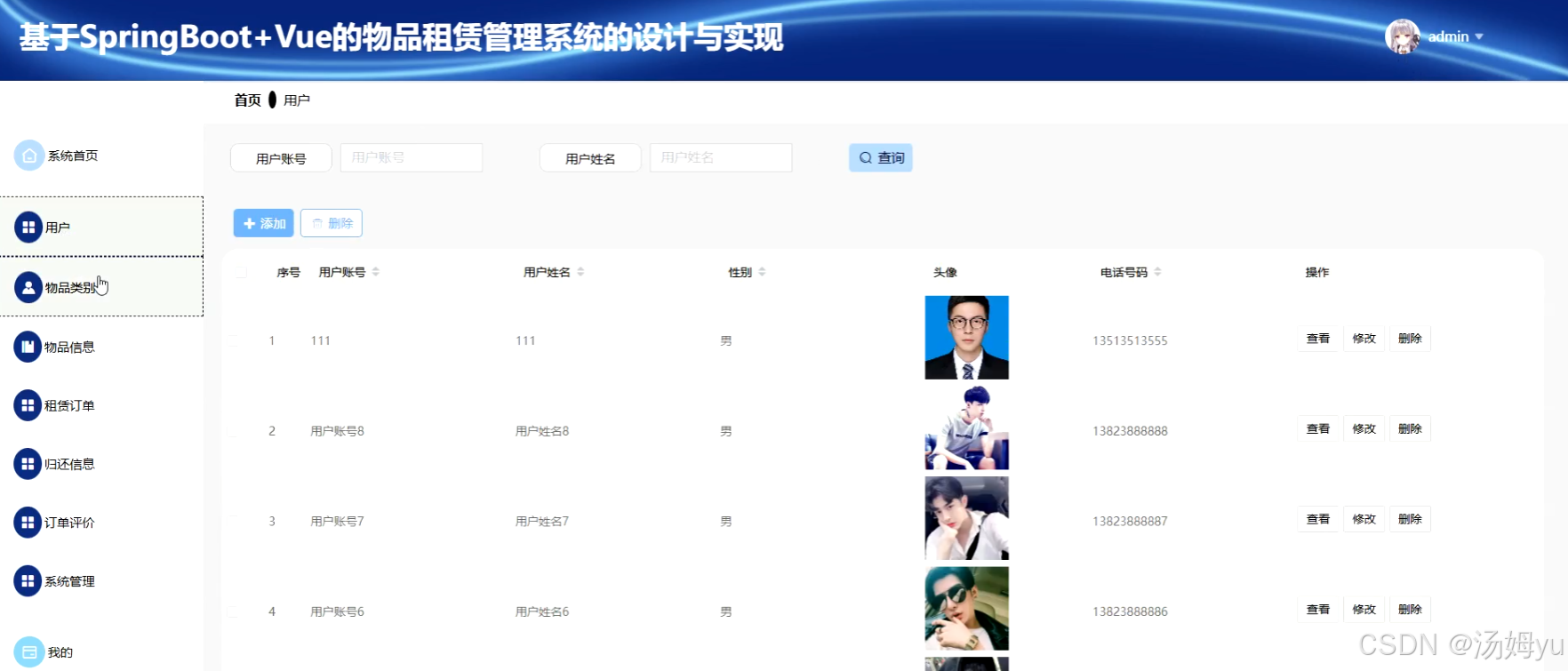Image resolution: width=1568 pixels, height=671 pixels.
Task: View details for 用户账号8
Action: [x=1318, y=429]
